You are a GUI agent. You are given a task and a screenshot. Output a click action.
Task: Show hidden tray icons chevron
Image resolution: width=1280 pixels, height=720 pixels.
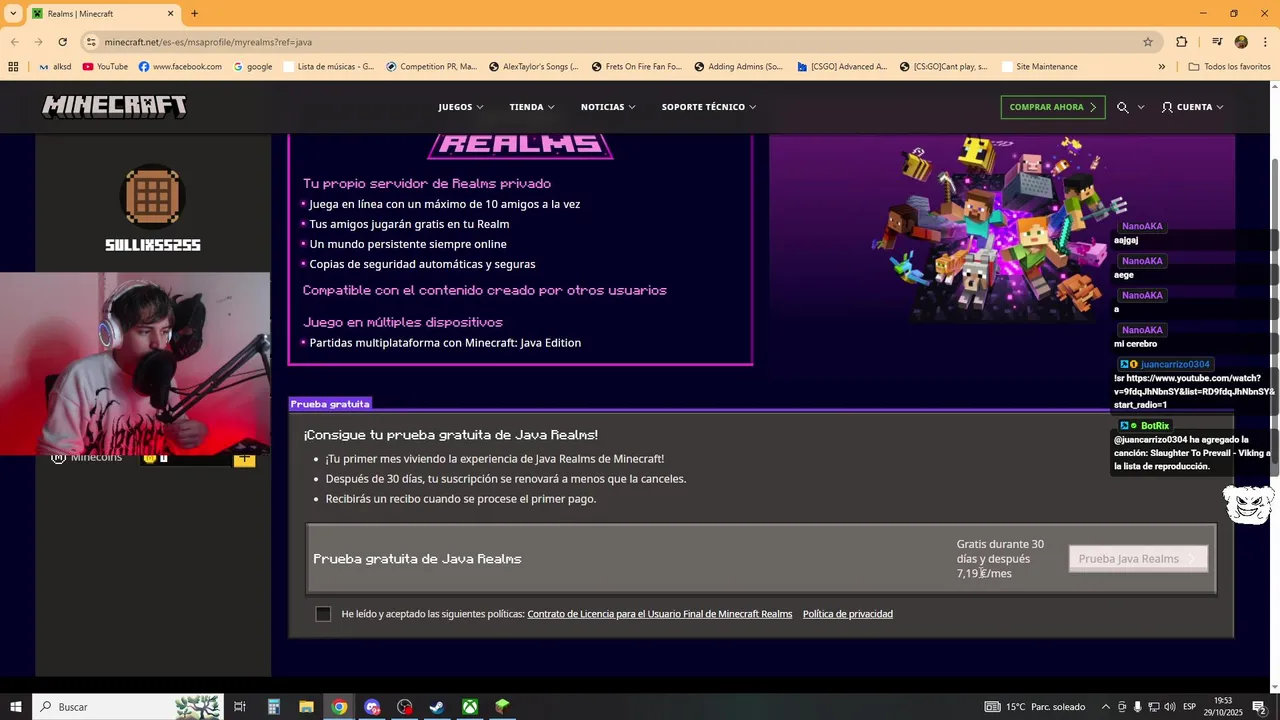(1106, 707)
